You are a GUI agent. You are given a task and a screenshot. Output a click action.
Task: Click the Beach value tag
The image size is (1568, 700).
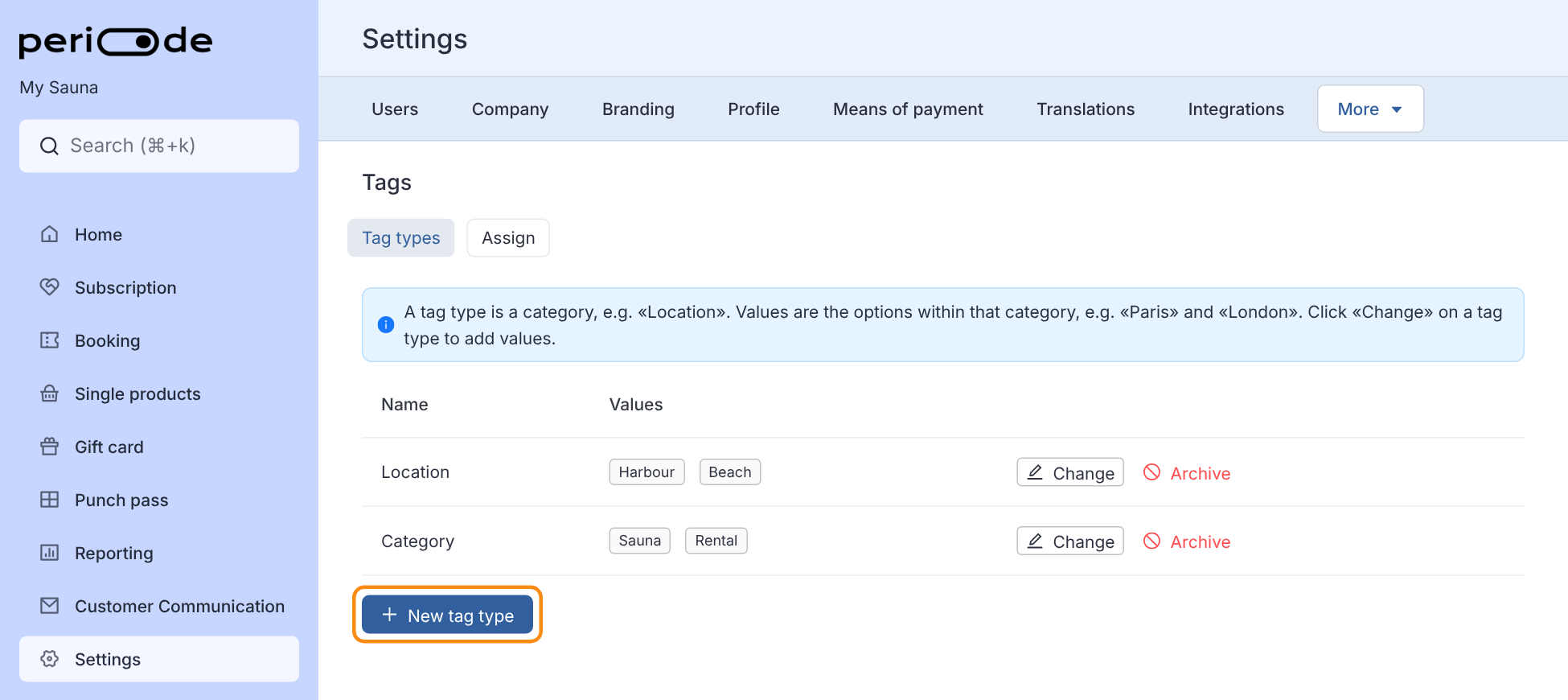[x=730, y=472]
